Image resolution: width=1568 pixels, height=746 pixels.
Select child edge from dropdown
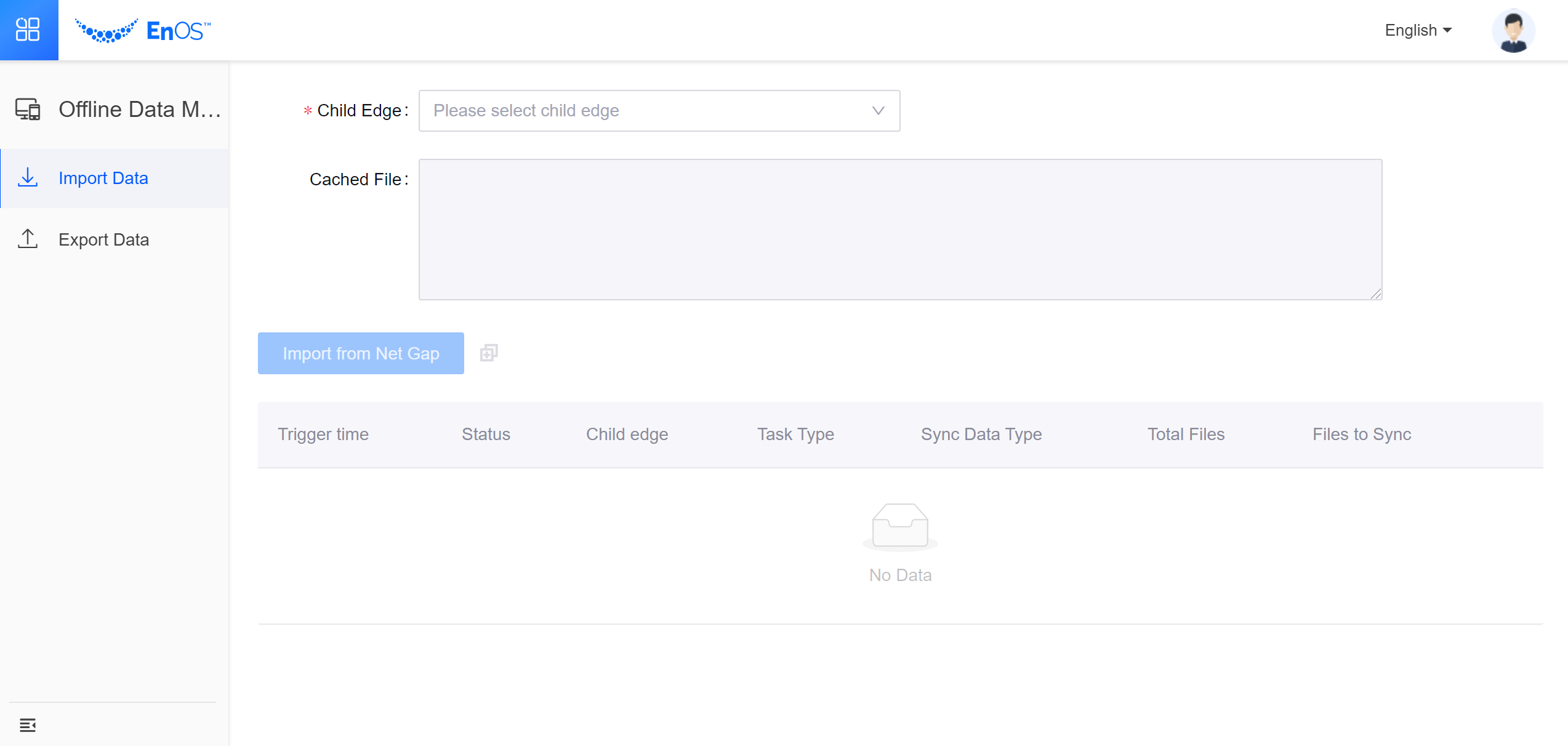click(x=660, y=111)
